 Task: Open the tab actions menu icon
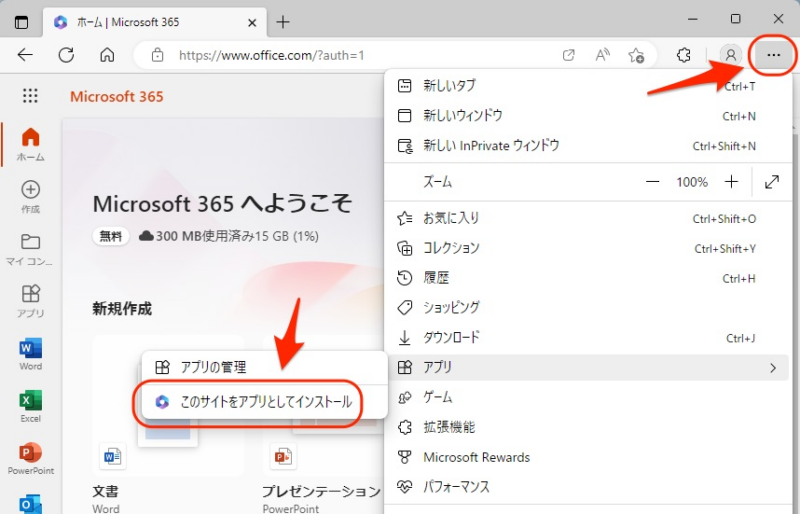21,22
